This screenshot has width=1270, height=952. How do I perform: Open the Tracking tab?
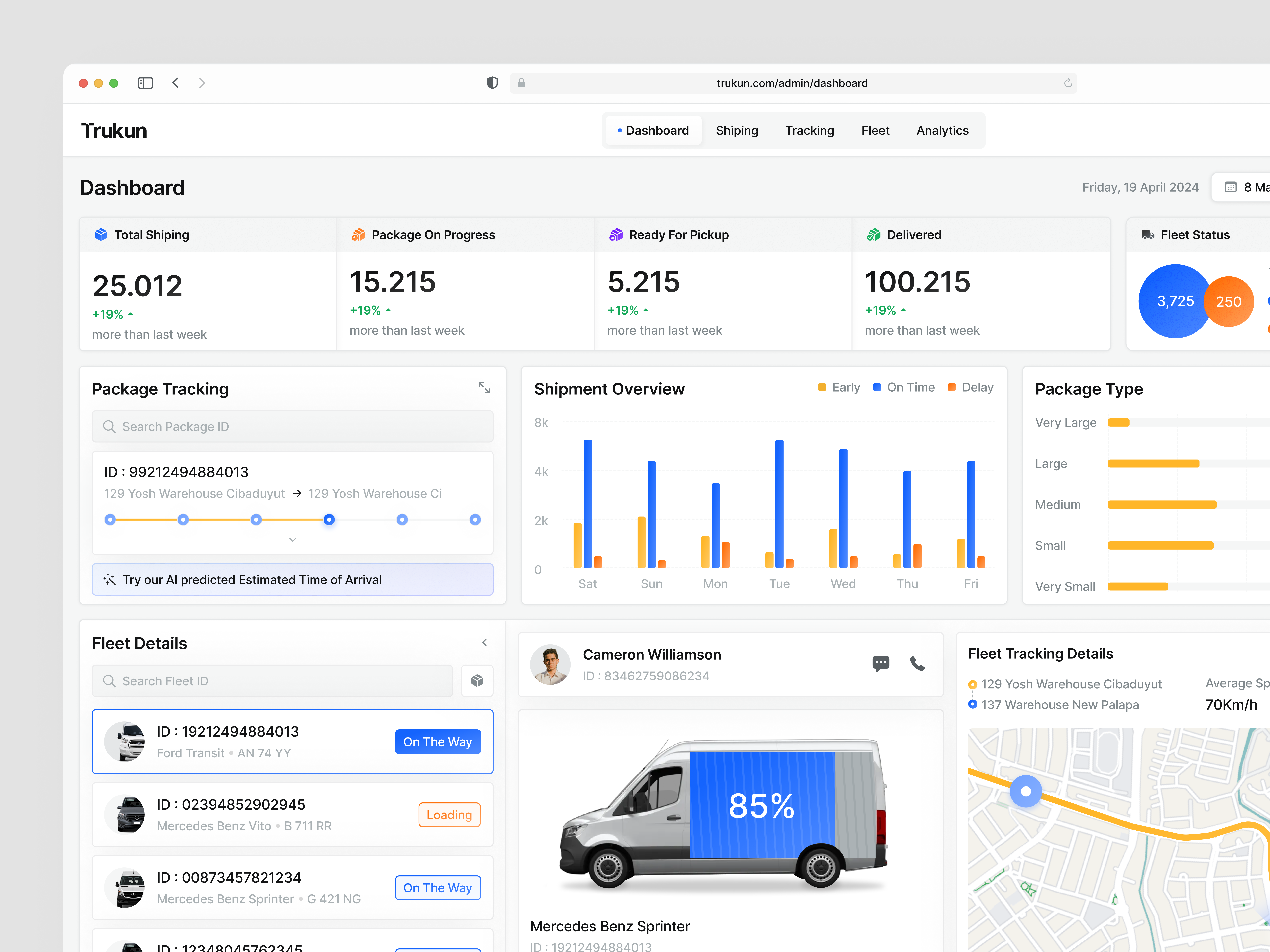(x=810, y=131)
